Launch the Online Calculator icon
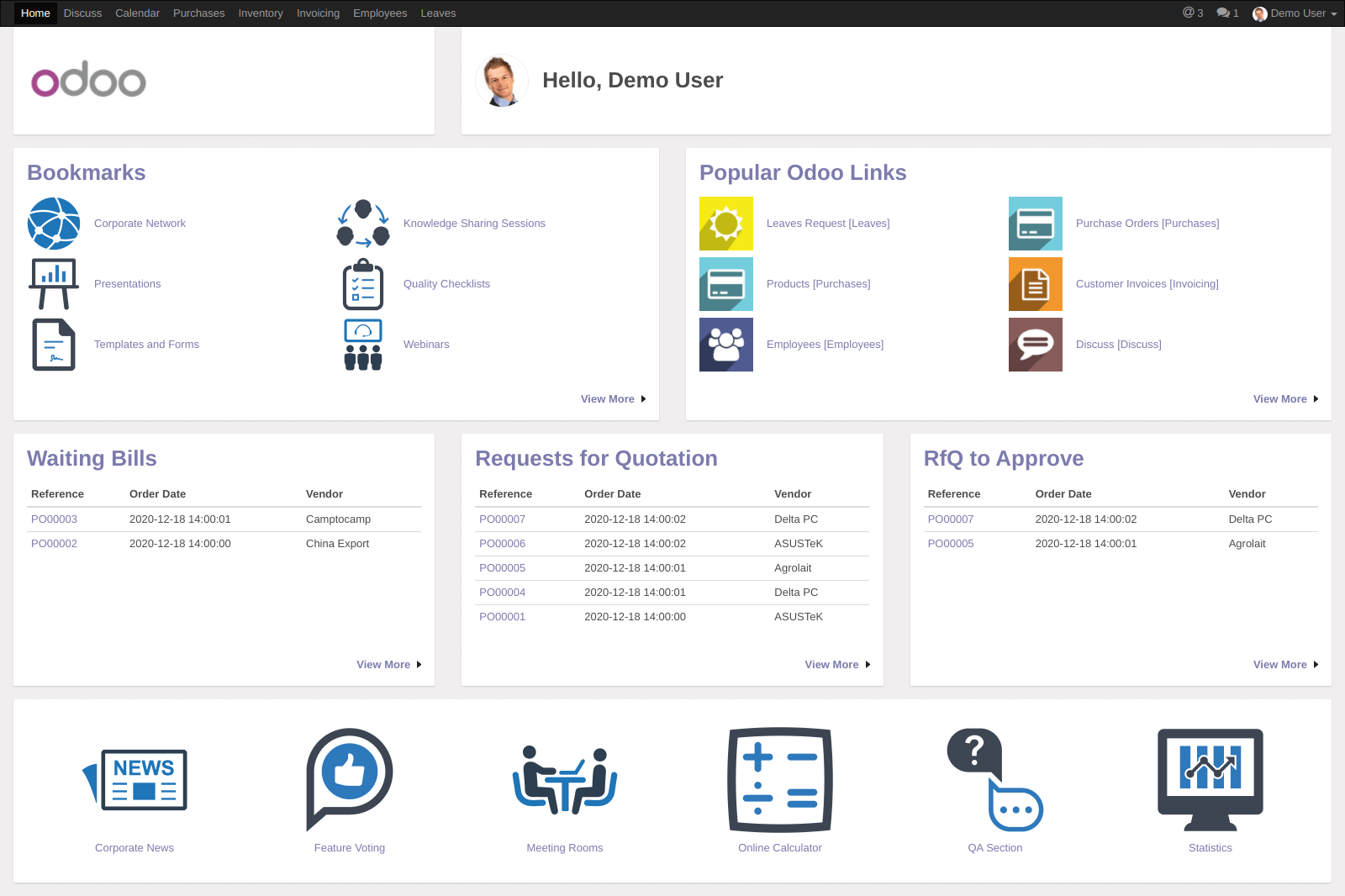Screen dimensions: 1345x896 tap(779, 779)
